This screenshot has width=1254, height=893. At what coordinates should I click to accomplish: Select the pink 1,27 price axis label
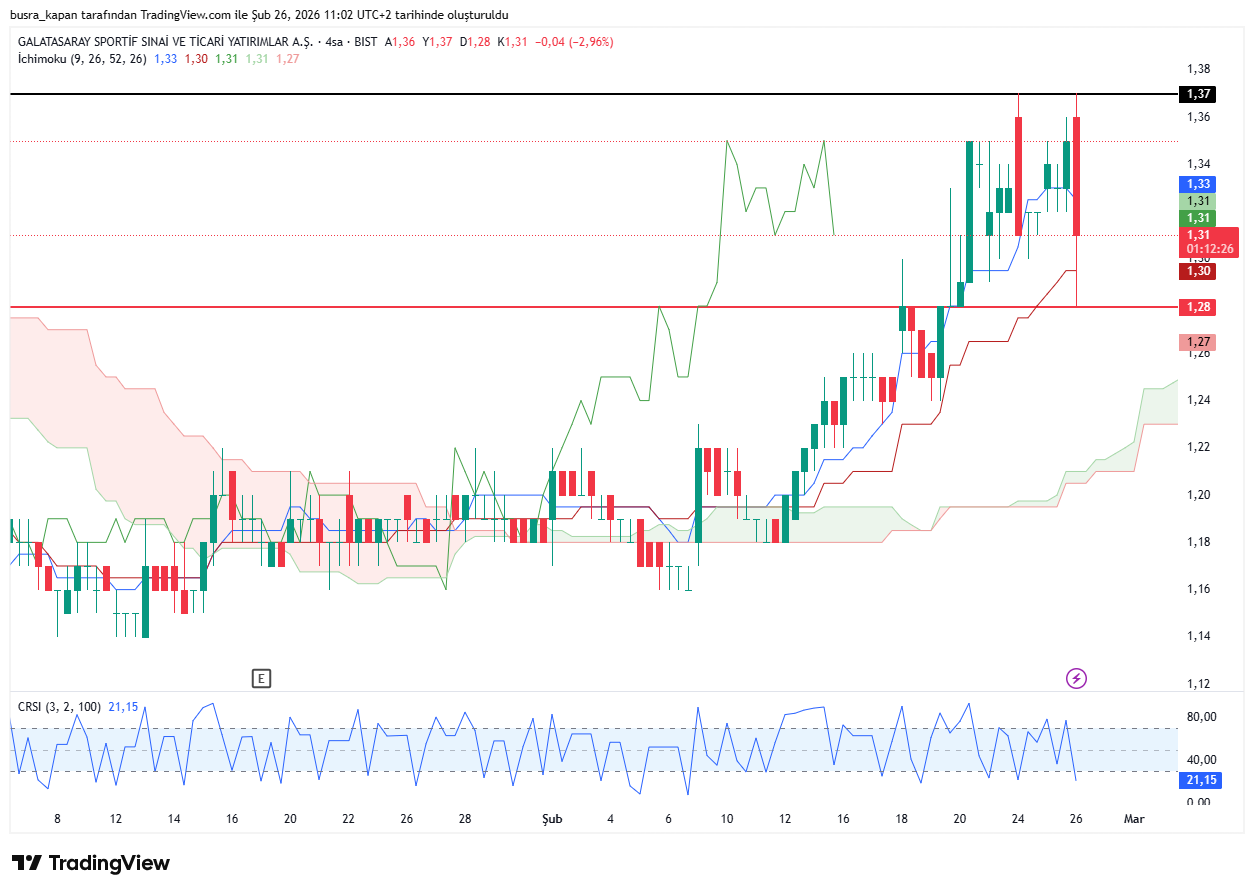click(x=1197, y=342)
